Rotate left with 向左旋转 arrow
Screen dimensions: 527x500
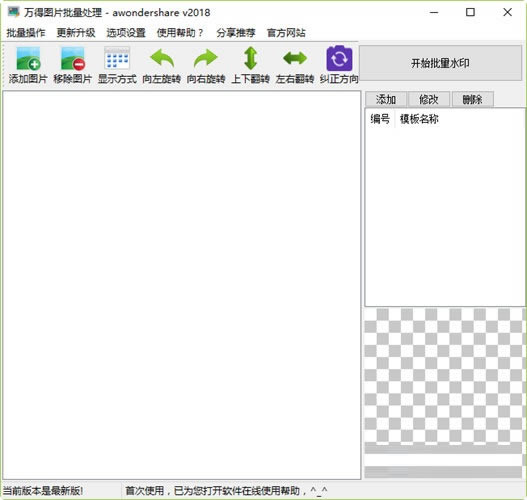click(162, 59)
